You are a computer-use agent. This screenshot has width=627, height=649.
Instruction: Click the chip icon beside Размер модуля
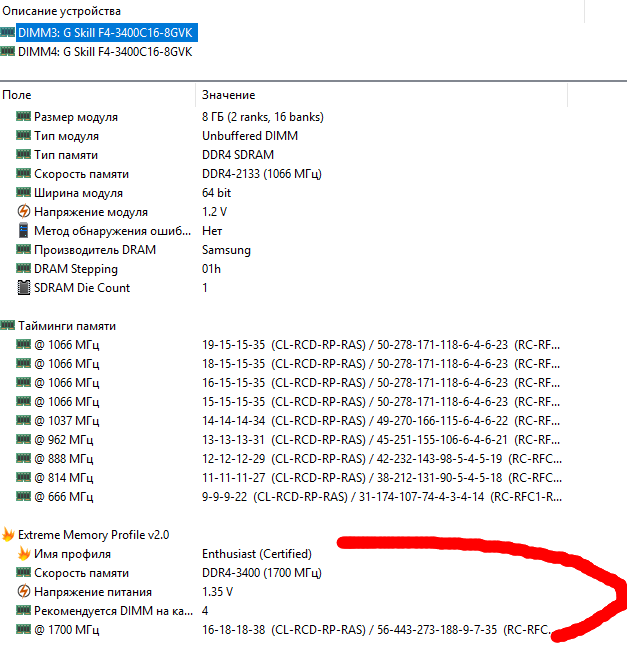click(x=23, y=117)
